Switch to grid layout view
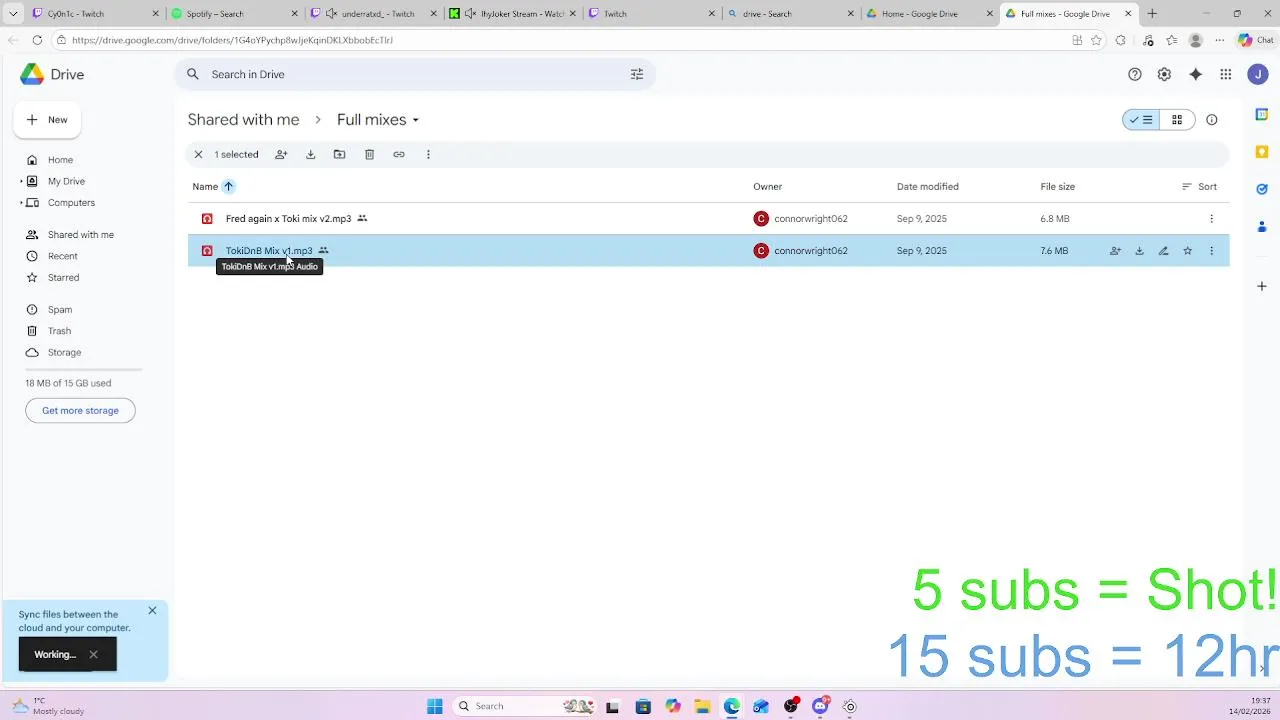Viewport: 1280px width, 720px height. [1177, 120]
